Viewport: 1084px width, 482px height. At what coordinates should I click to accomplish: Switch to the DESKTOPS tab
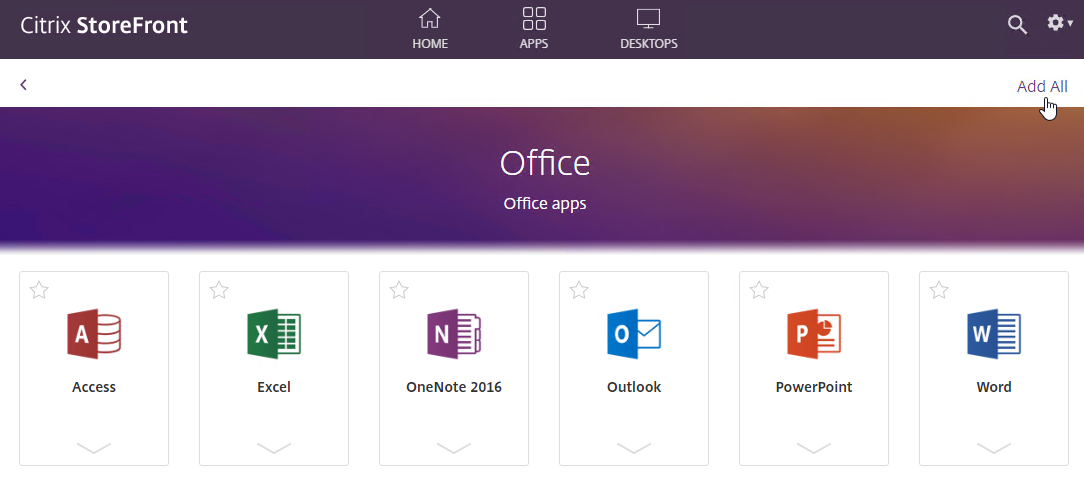648,29
